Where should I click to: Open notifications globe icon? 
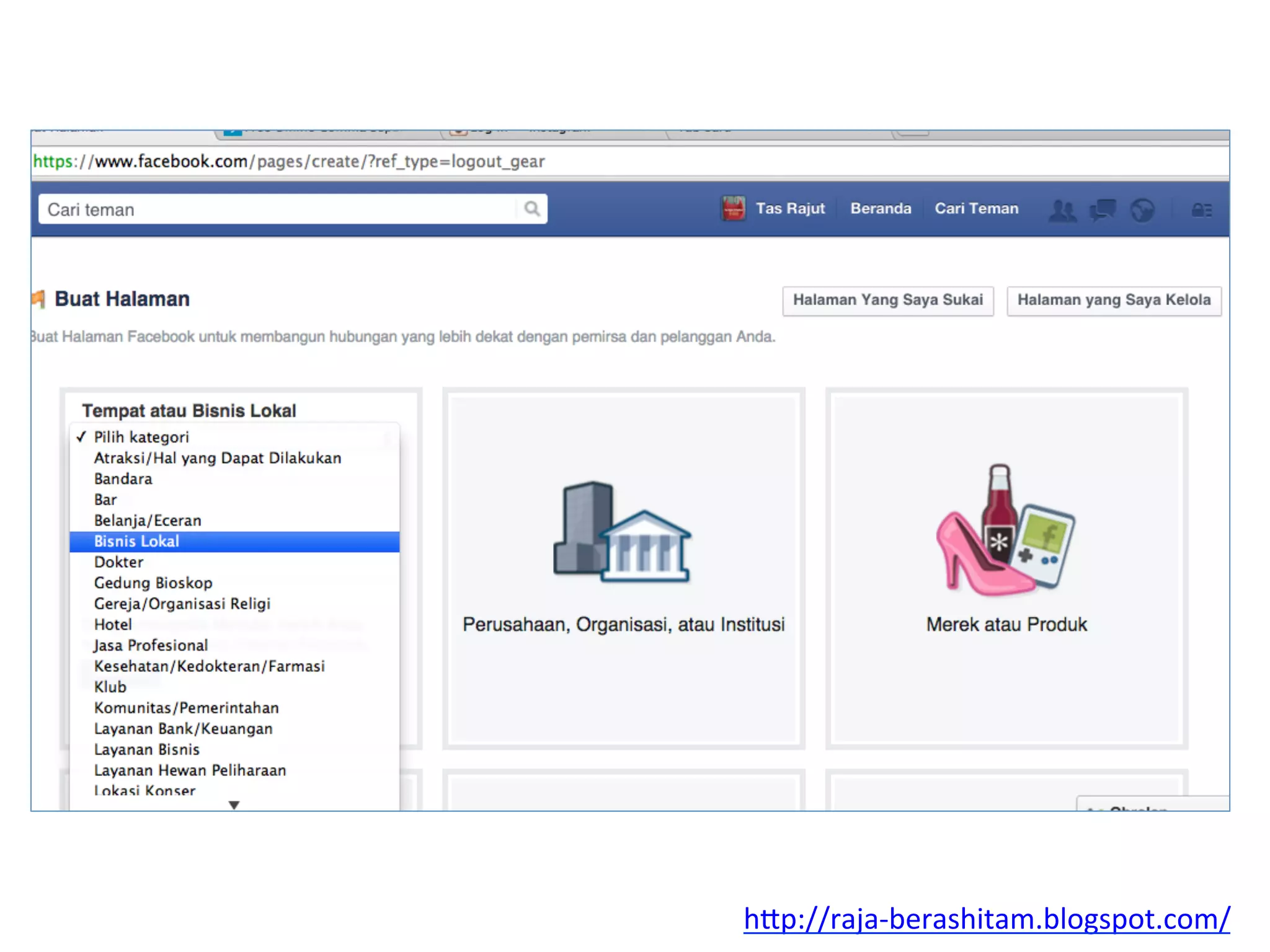point(1142,210)
